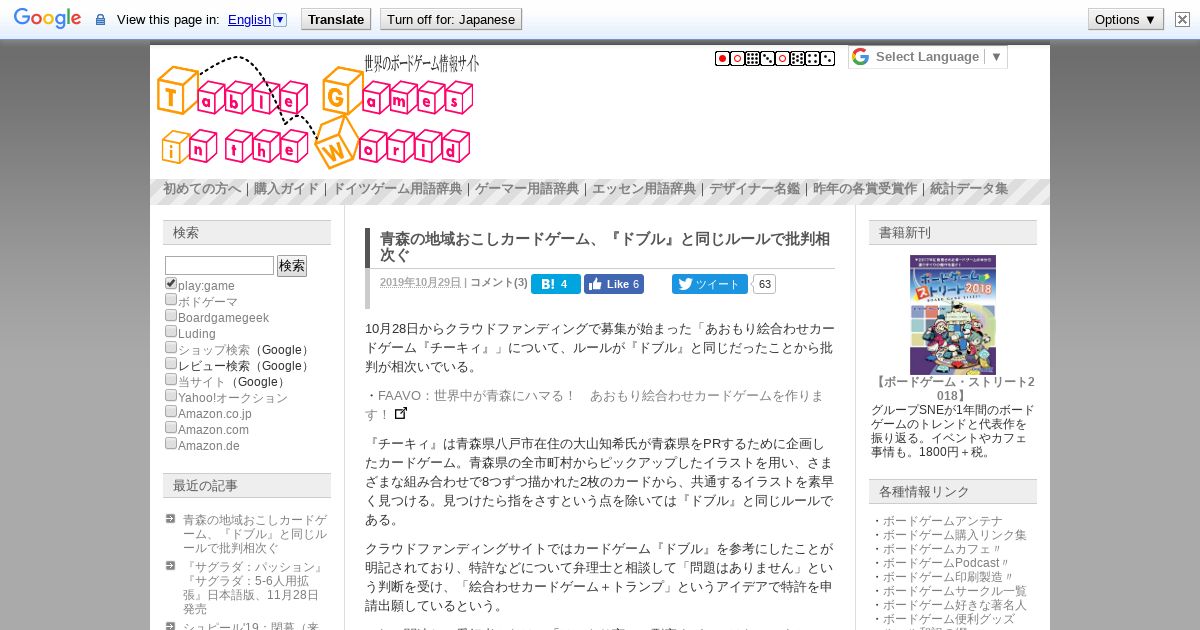Open ボードゲームカフェ link

tap(942, 549)
